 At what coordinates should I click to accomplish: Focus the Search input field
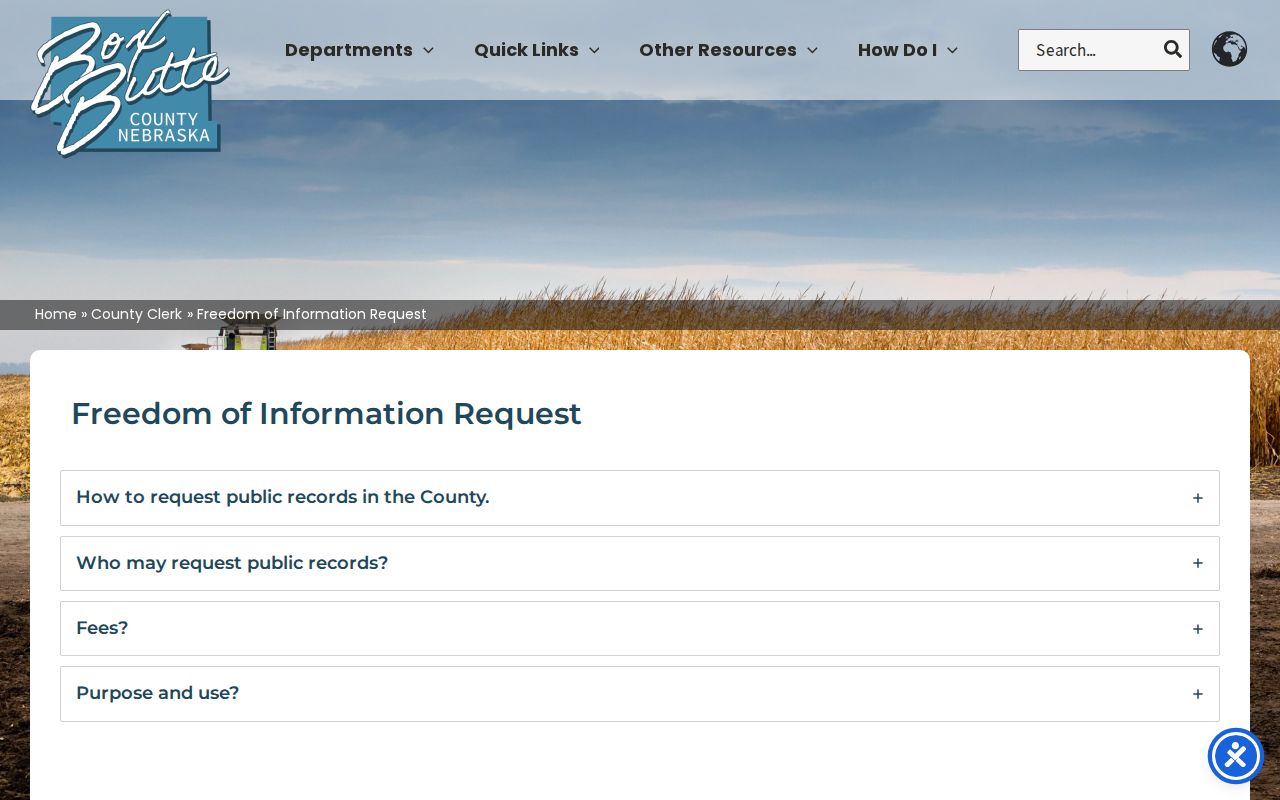pos(1090,50)
